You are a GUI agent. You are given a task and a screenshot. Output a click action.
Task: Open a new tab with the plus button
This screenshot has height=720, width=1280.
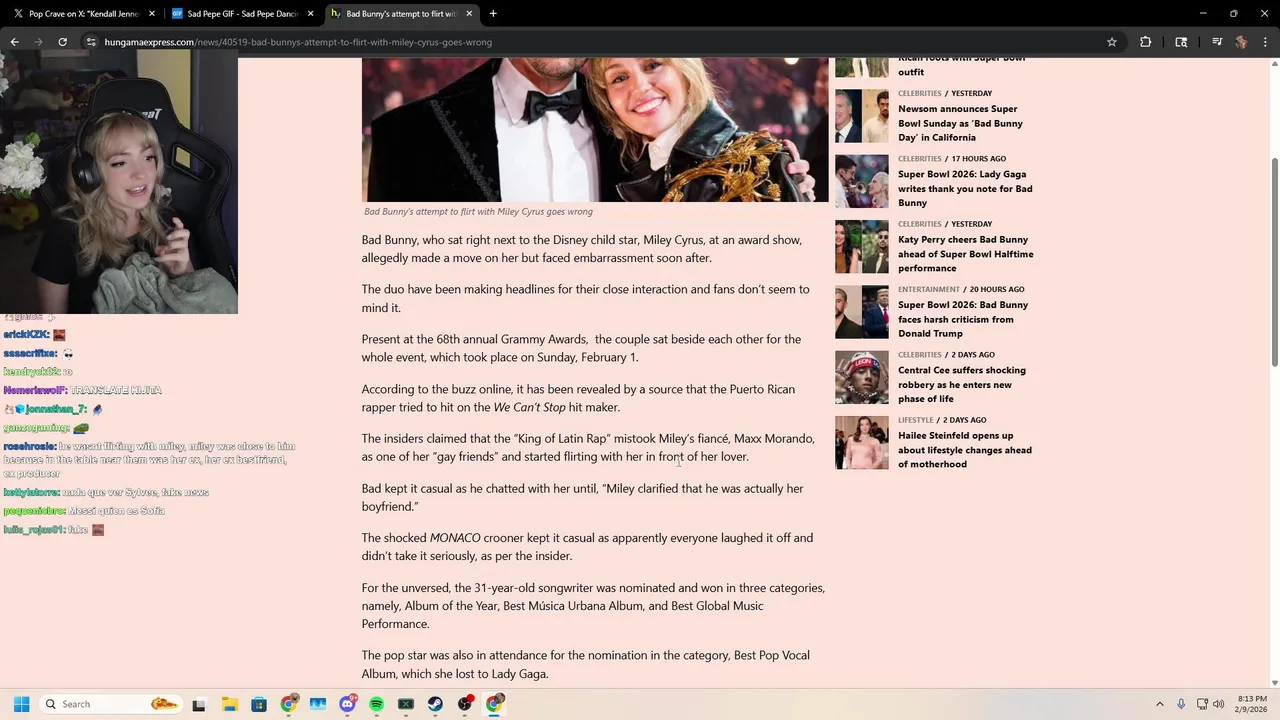coord(493,14)
